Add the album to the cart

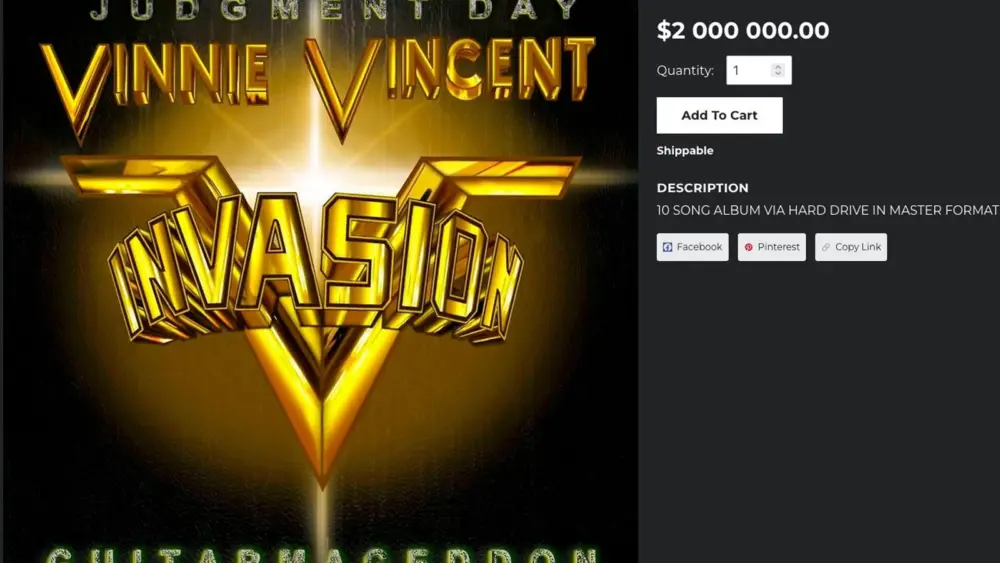[719, 115]
